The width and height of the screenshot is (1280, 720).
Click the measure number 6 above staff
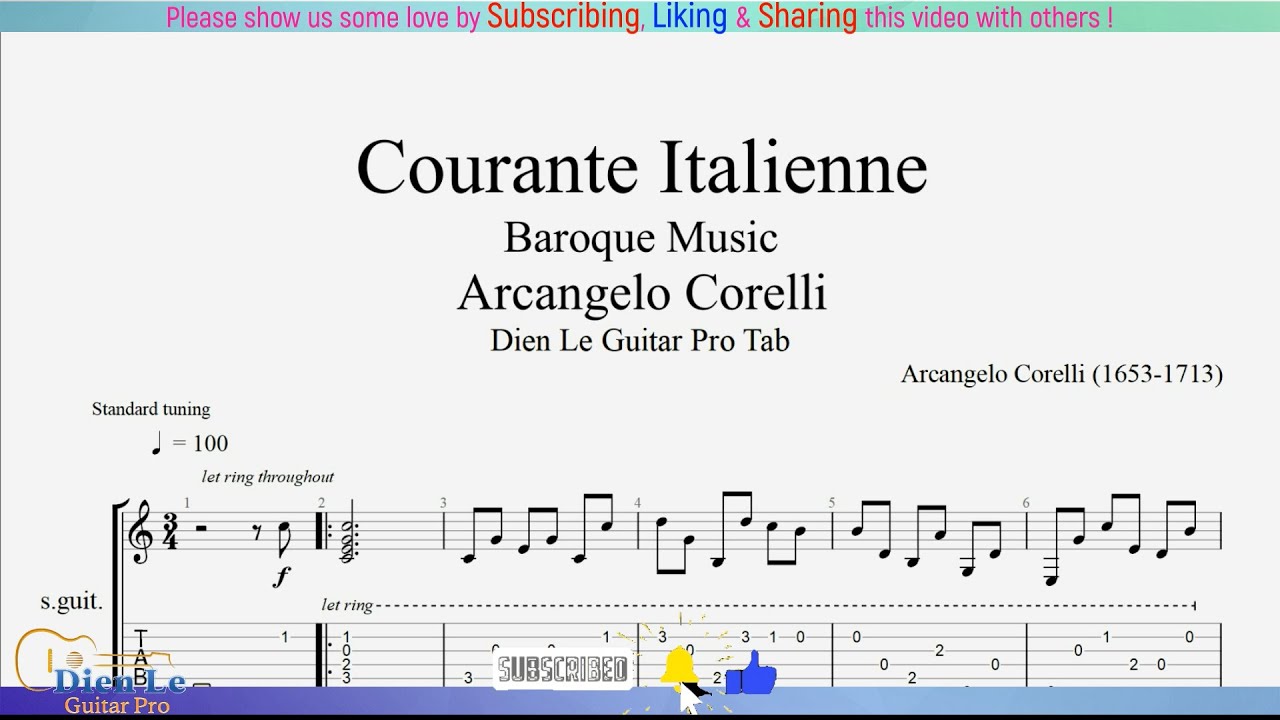[1026, 503]
